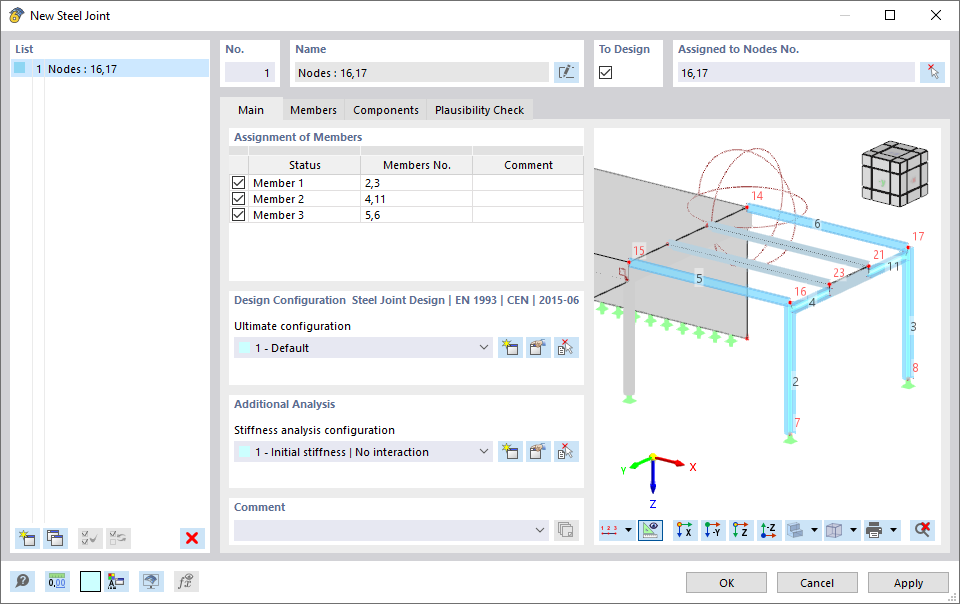960x604 pixels.
Task: Set view in negative Z direction
Action: [x=768, y=530]
